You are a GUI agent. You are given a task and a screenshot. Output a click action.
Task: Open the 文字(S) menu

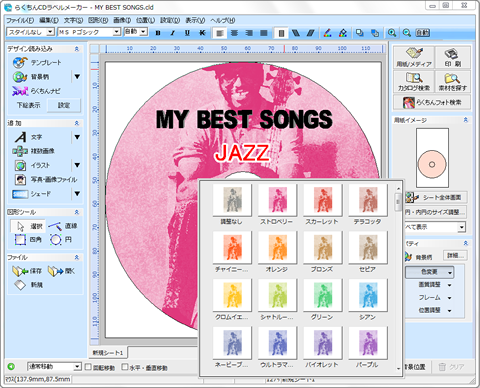click(x=73, y=20)
